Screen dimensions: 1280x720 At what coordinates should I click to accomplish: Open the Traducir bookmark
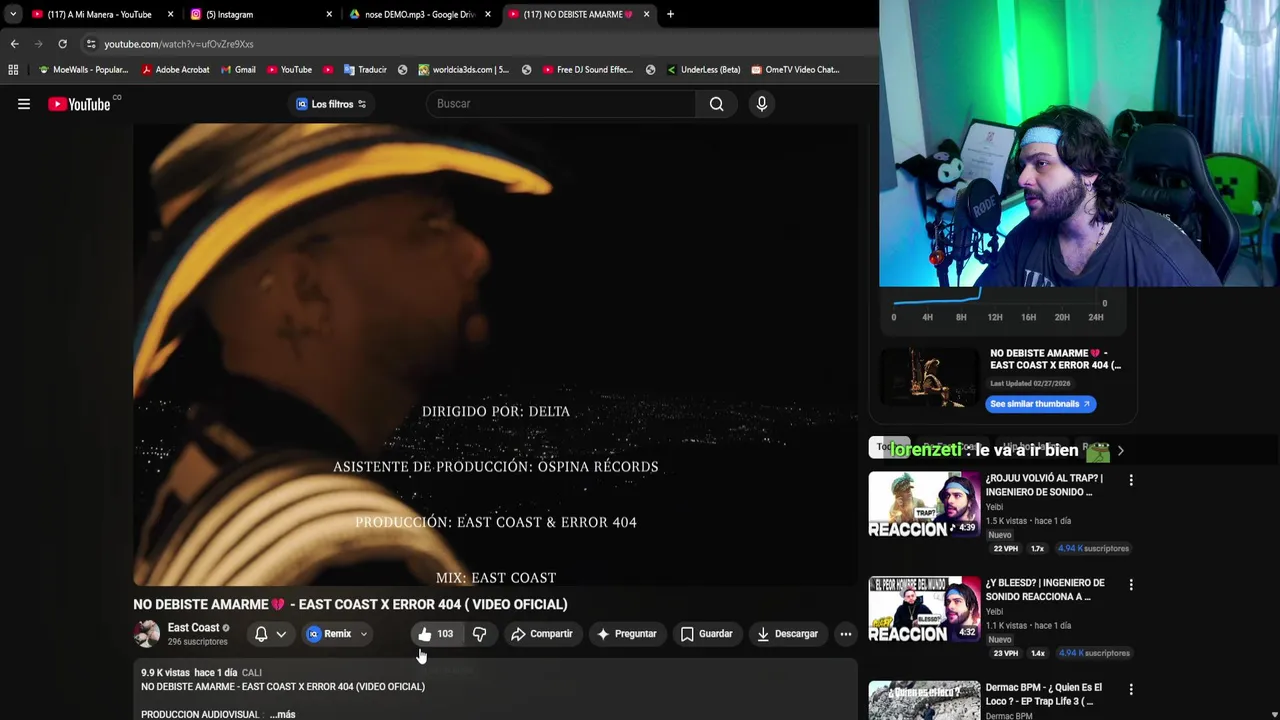[365, 70]
